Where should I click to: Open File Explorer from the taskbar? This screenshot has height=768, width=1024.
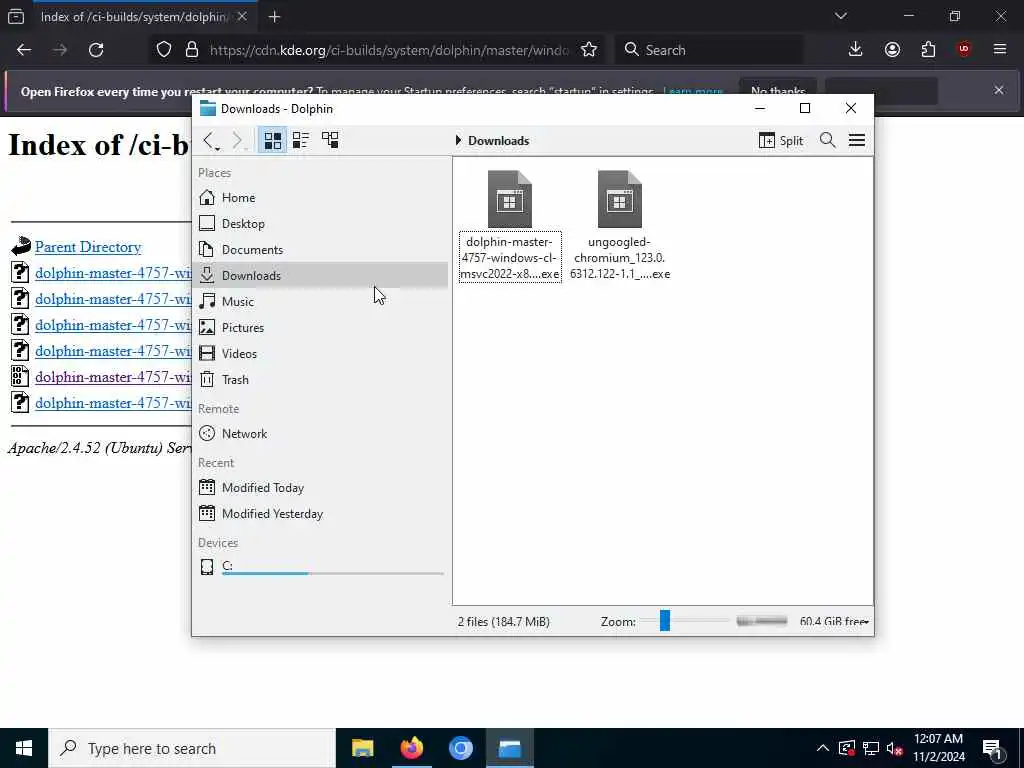tap(362, 748)
